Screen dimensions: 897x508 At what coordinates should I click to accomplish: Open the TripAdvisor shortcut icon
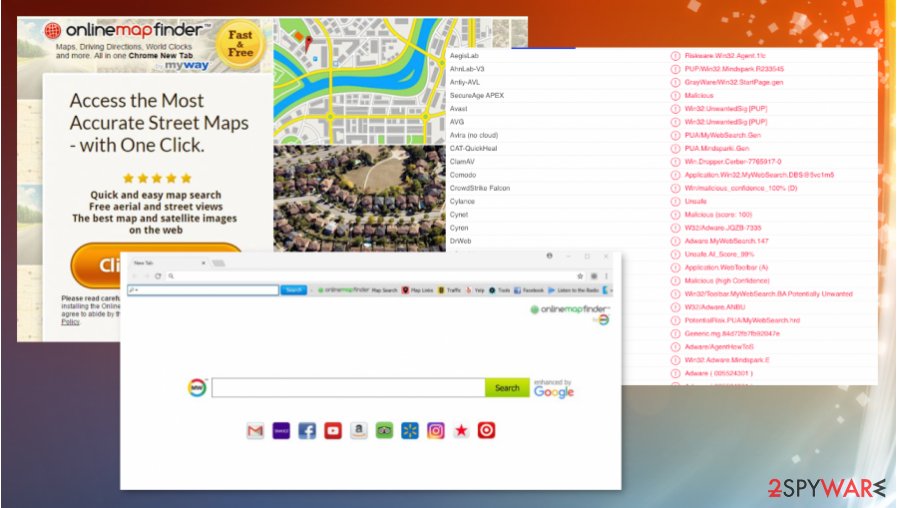(x=384, y=430)
